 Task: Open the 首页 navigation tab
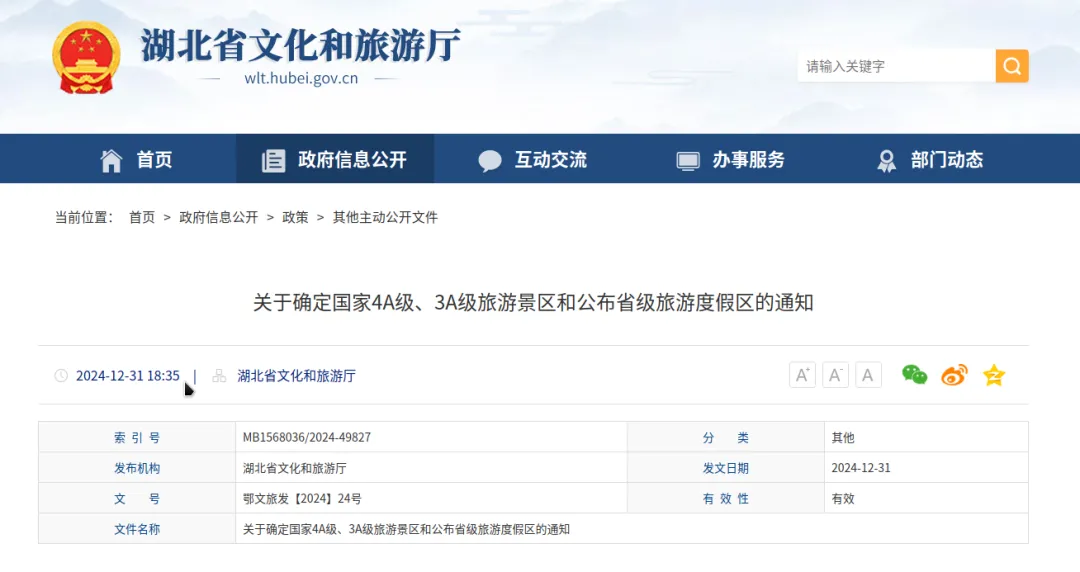click(136, 160)
